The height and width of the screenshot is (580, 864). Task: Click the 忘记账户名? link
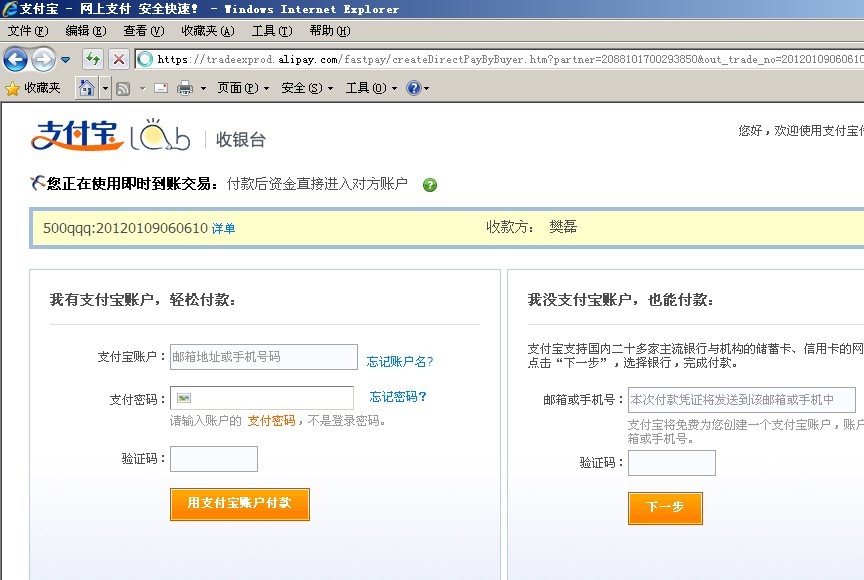tap(400, 361)
